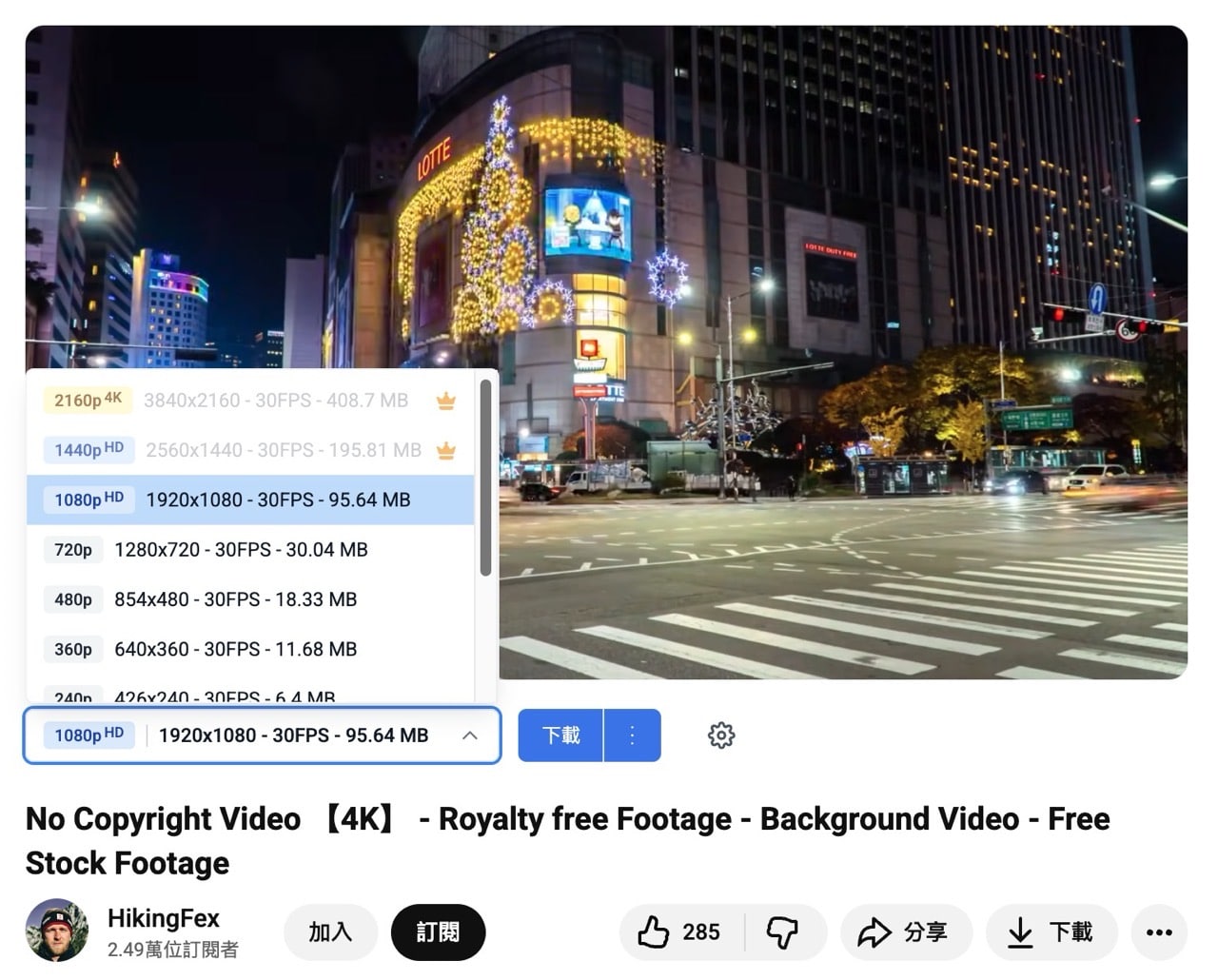
Task: Open the settings gear next to download button
Action: (x=720, y=735)
